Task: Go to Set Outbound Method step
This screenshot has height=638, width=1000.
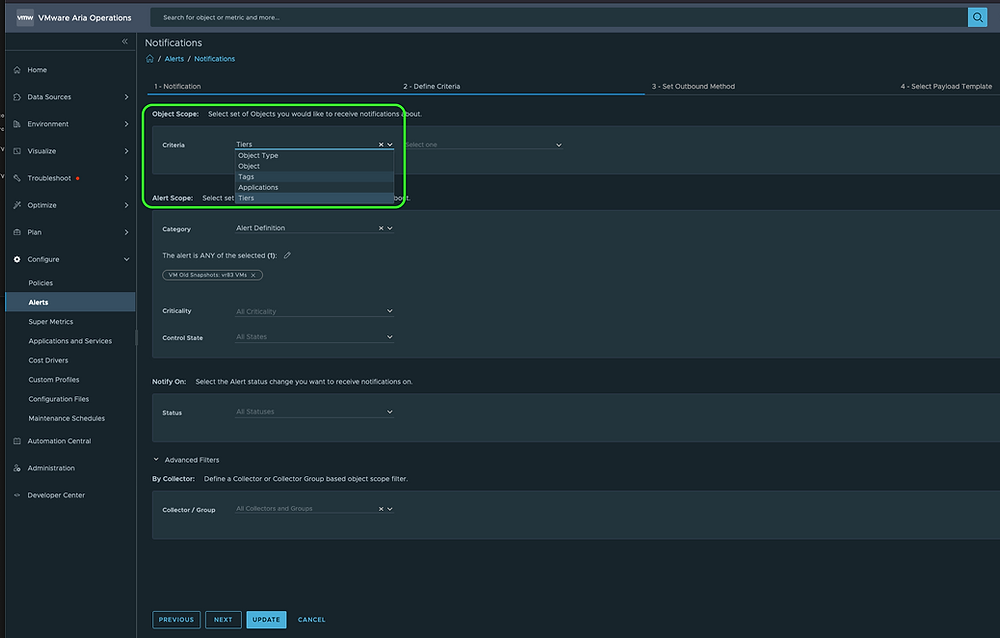Action: coord(693,87)
